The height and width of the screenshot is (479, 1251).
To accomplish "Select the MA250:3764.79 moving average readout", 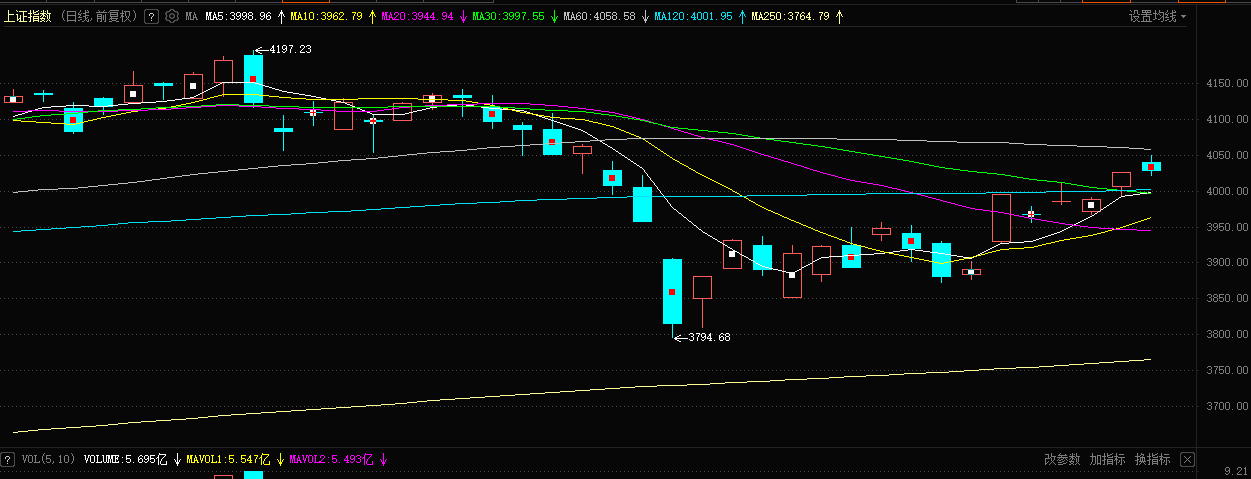I will (790, 16).
